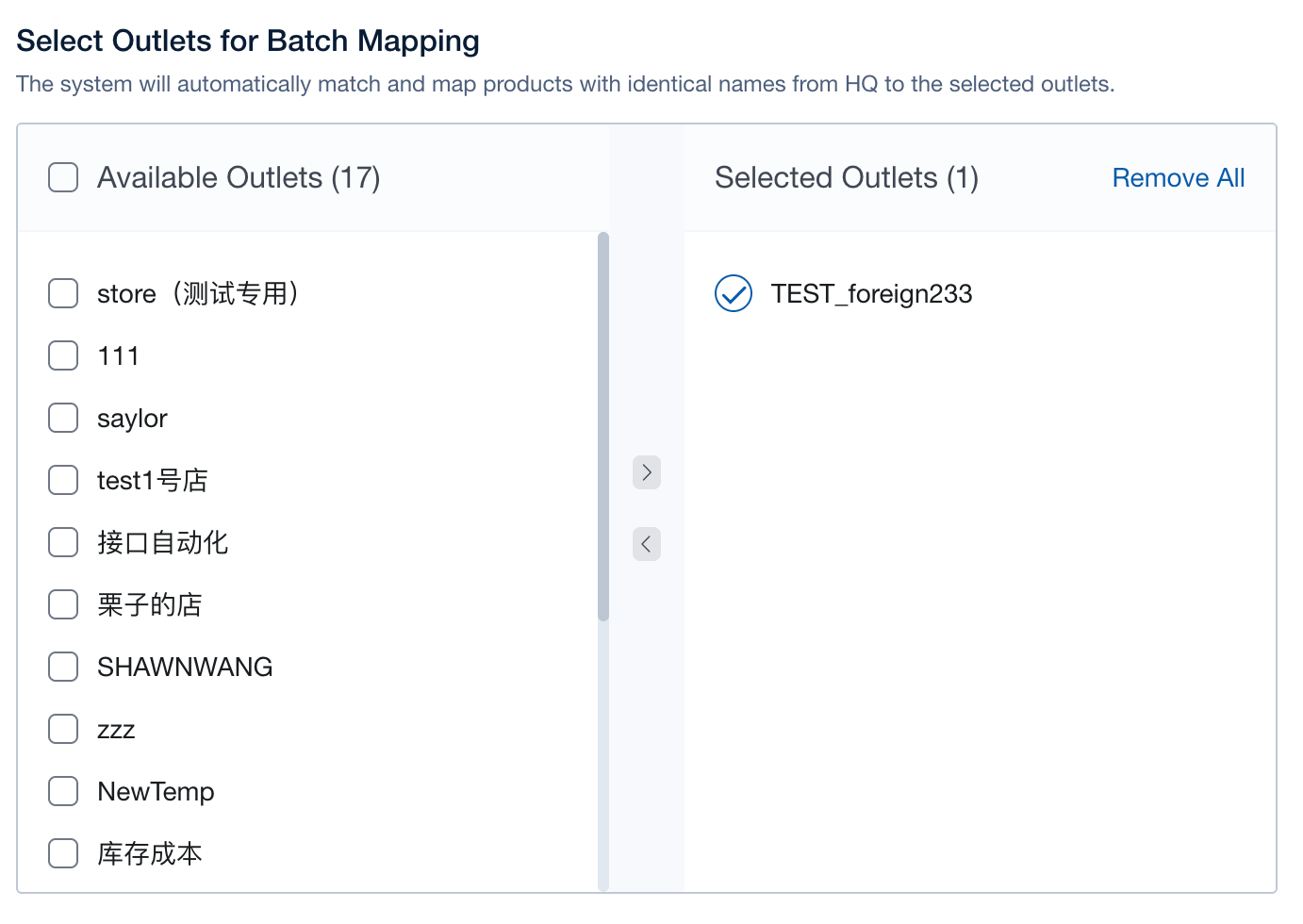Tick the 栗子的店 outlet checkbox
This screenshot has height=924, width=1303.
click(63, 604)
